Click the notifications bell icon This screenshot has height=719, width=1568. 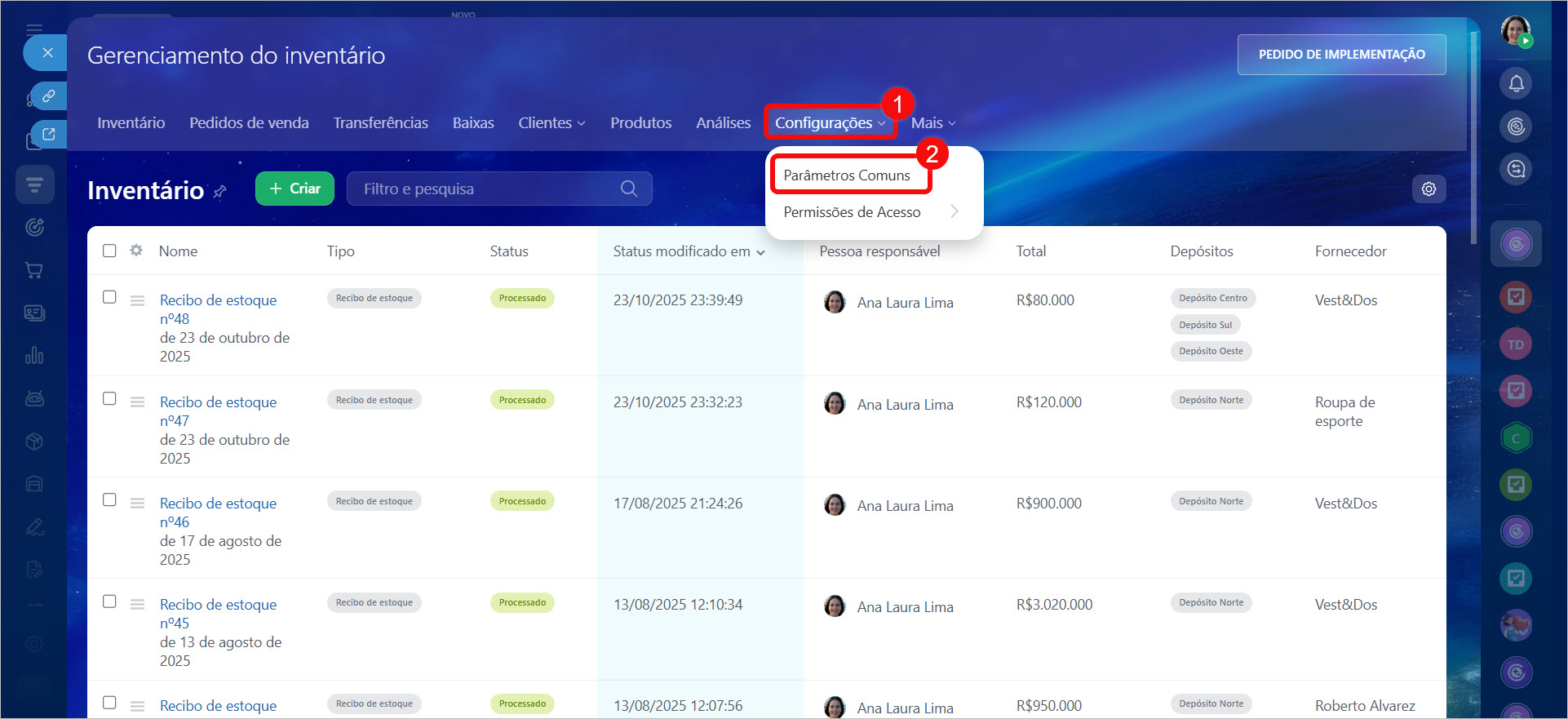tap(1516, 83)
